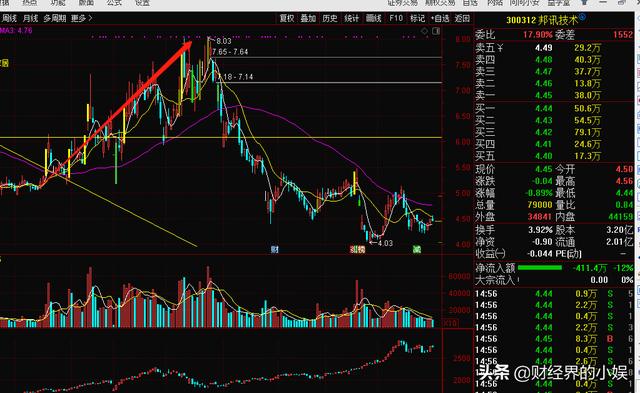This screenshot has height=393, width=640.
Task: Click the green 减 marker on chart
Action: pos(417,249)
